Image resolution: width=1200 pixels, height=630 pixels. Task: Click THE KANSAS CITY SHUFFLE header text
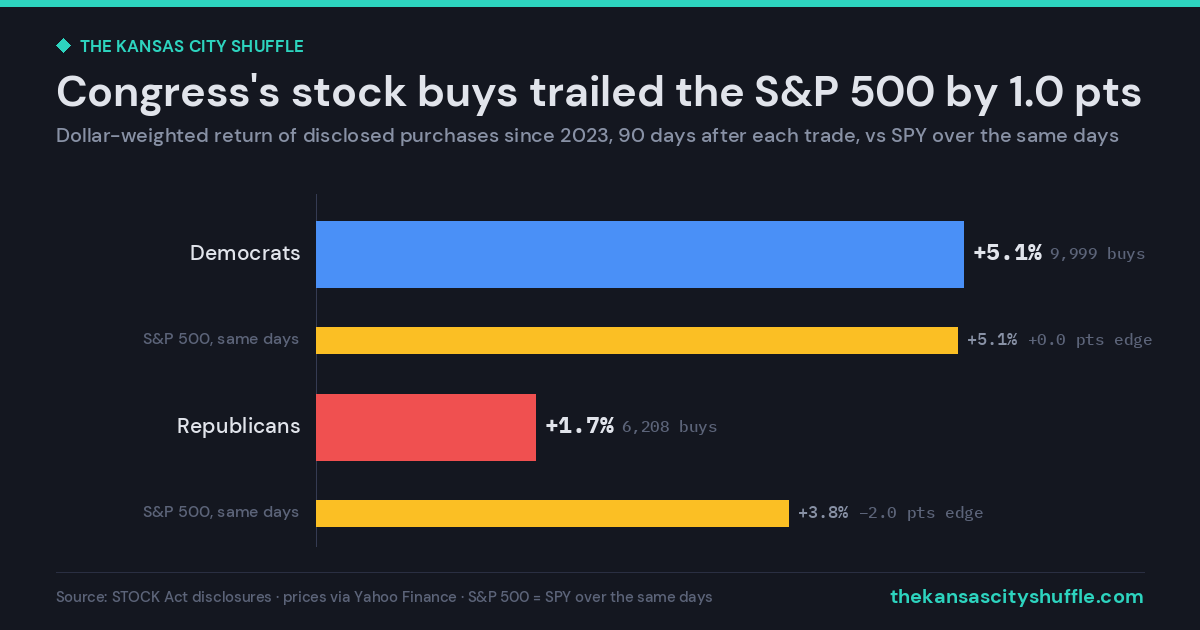(191, 46)
